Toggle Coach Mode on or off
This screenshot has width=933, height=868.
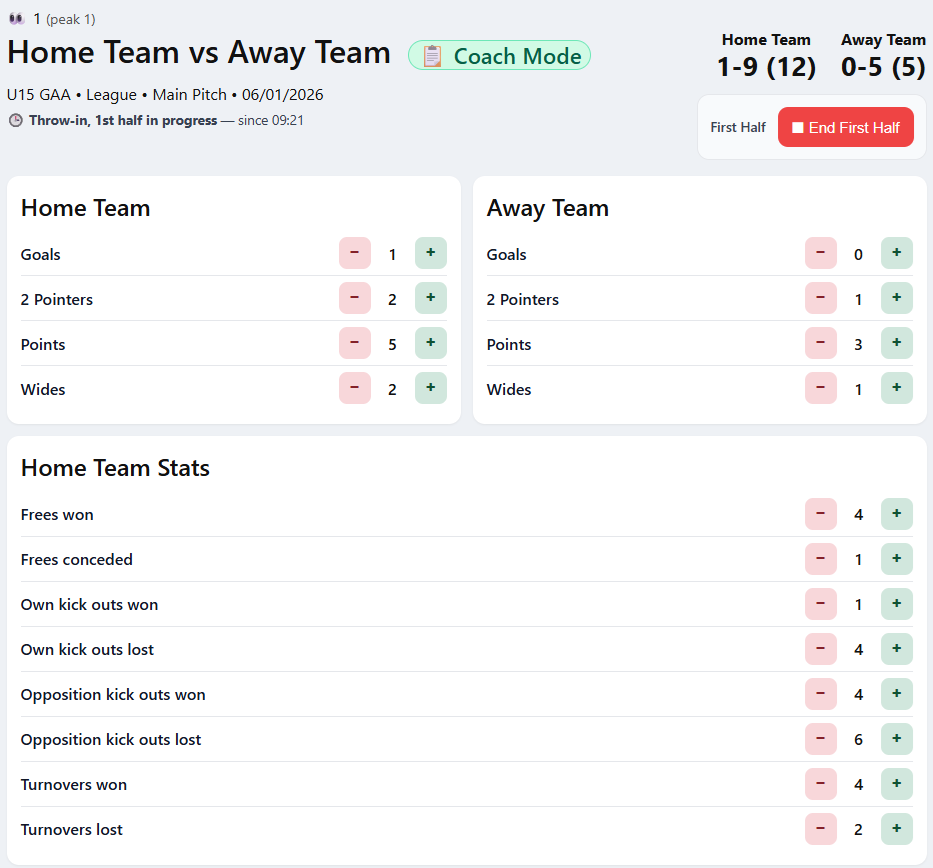tap(499, 56)
